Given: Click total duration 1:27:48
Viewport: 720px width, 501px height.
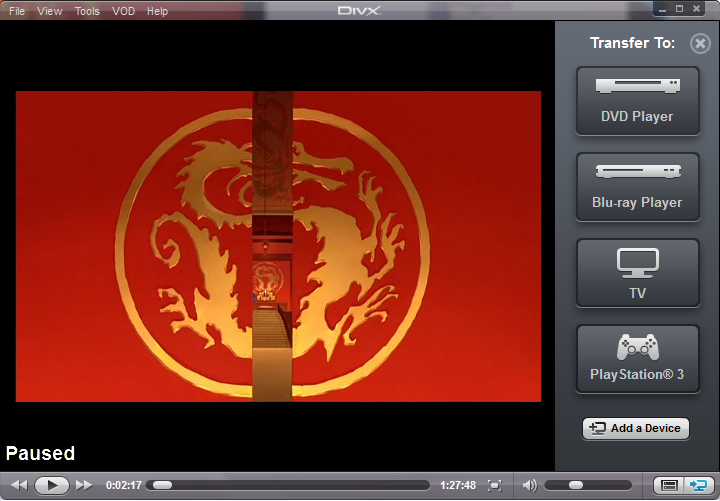Looking at the screenshot, I should point(458,485).
